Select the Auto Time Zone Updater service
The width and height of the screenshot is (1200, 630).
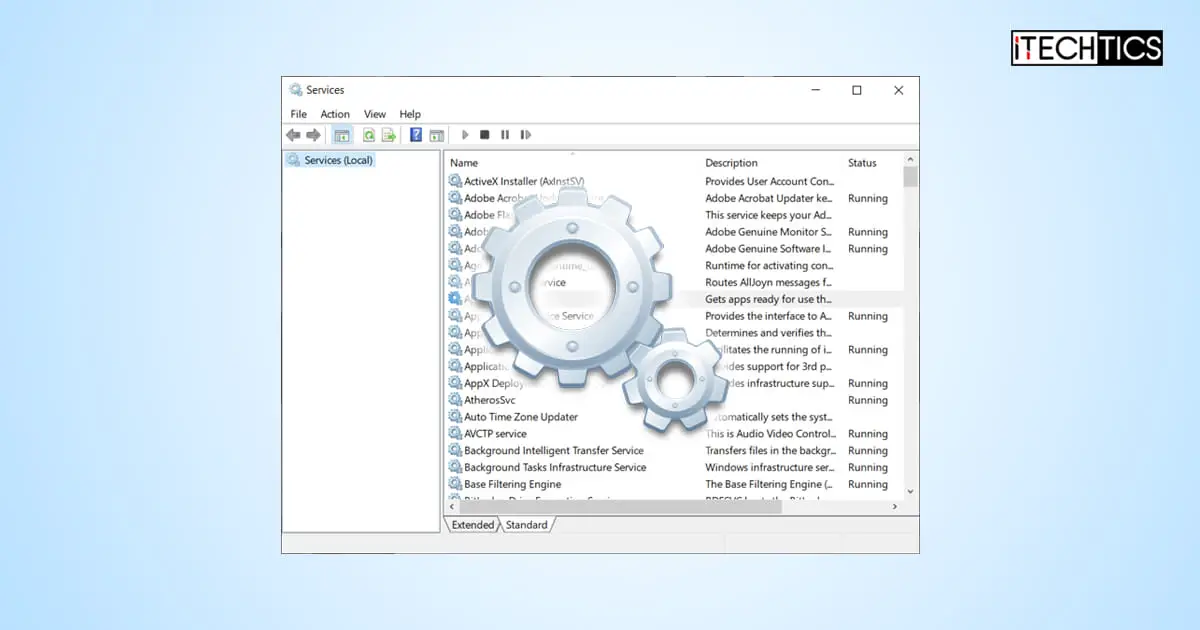tap(521, 417)
